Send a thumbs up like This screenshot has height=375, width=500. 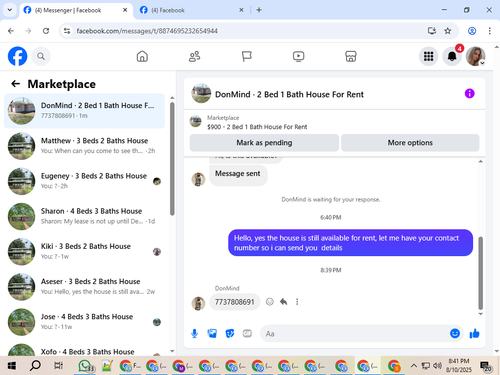coord(474,333)
